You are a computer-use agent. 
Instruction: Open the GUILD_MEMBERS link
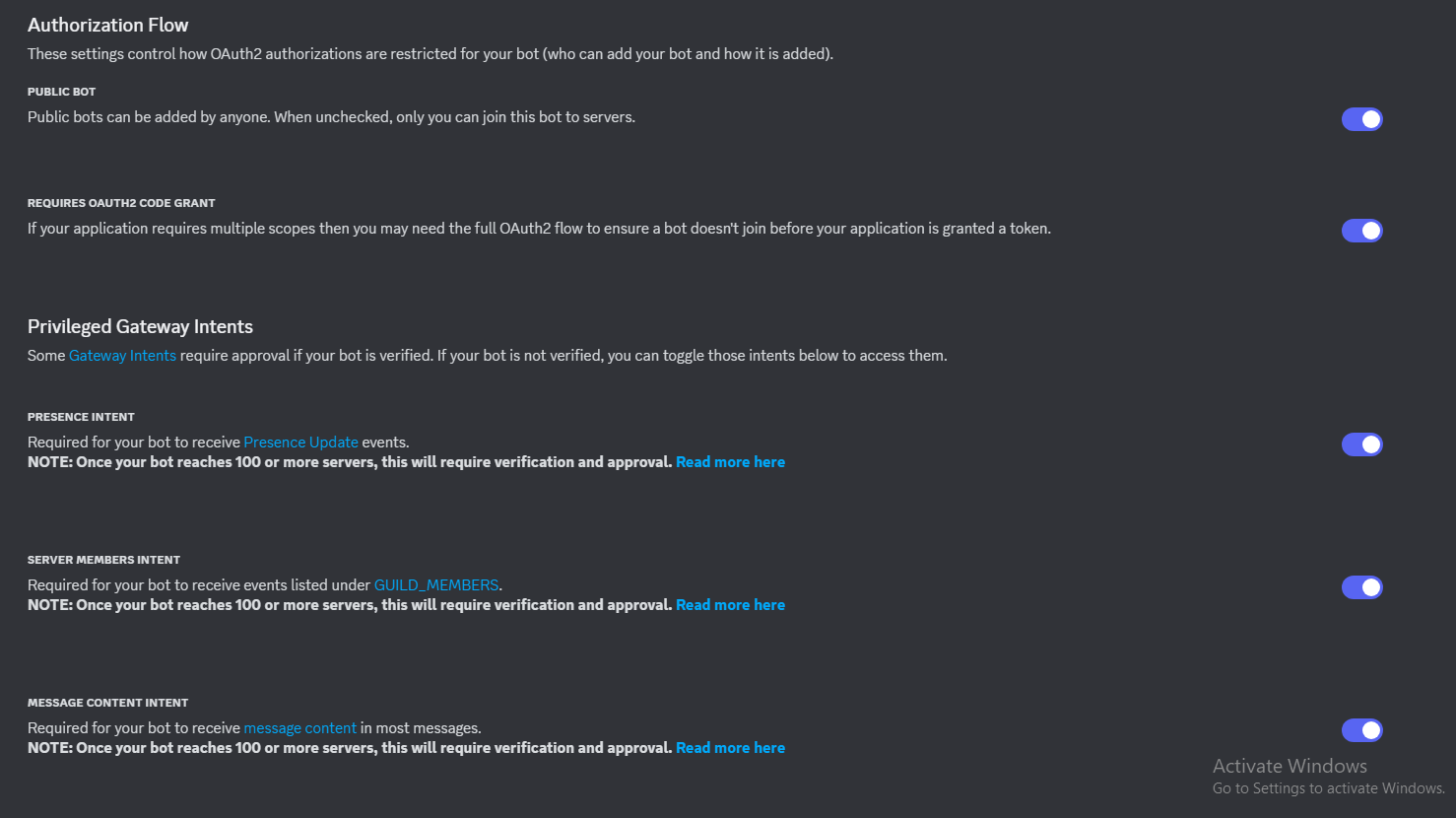click(436, 585)
